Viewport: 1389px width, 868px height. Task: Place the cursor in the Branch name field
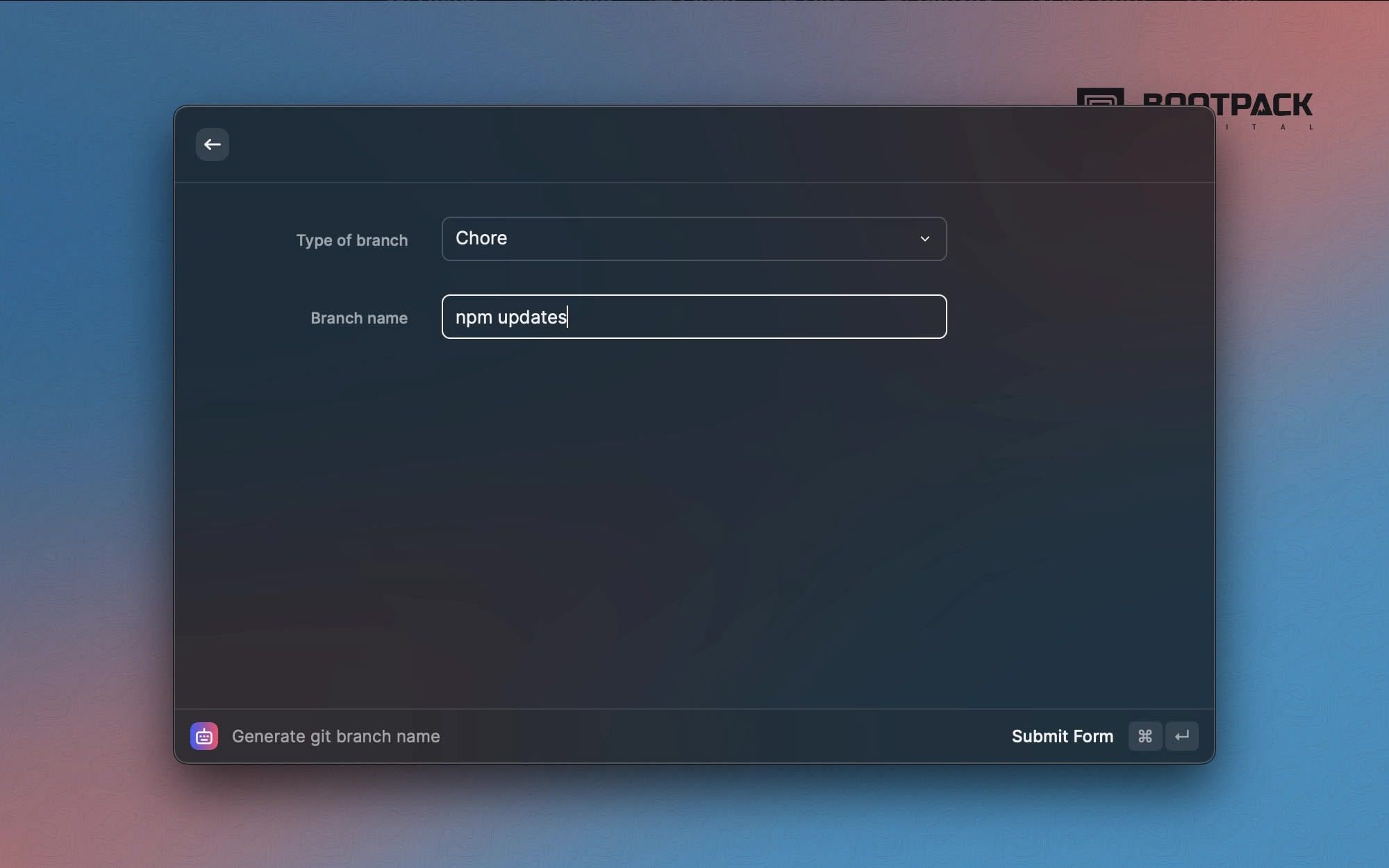pyautogui.click(x=693, y=317)
